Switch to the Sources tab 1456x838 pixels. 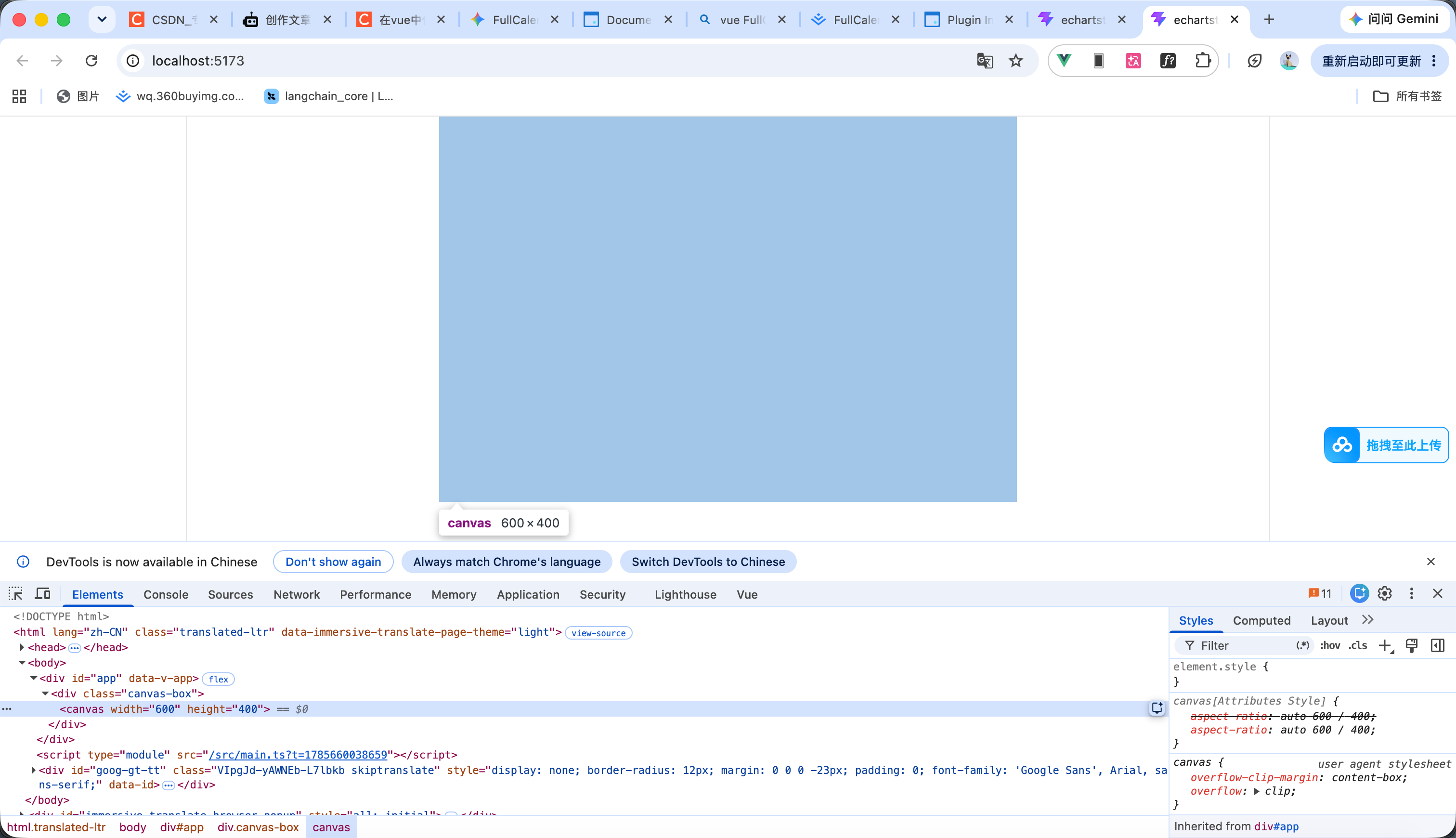pos(230,594)
